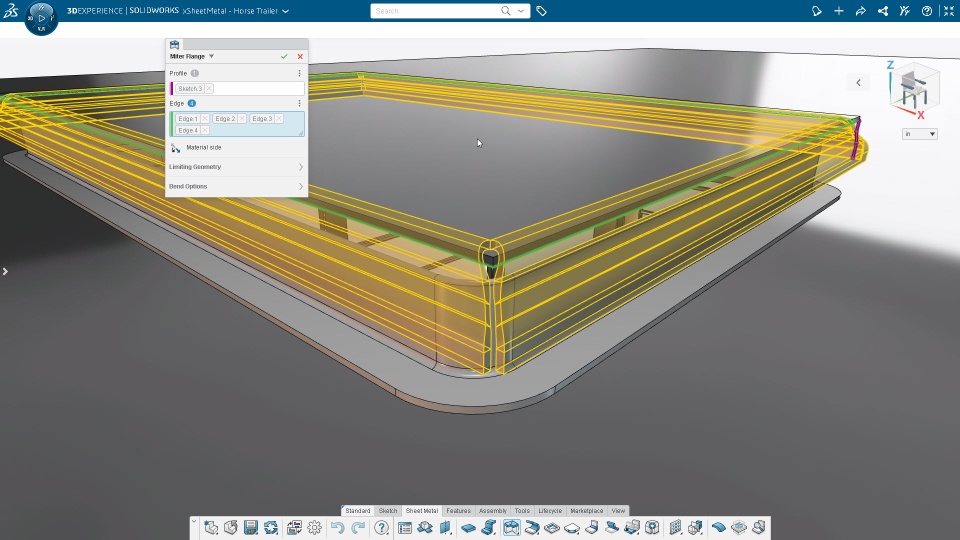Image resolution: width=960 pixels, height=540 pixels.
Task: Remove Edge.1 from the Edge list
Action: [204, 119]
